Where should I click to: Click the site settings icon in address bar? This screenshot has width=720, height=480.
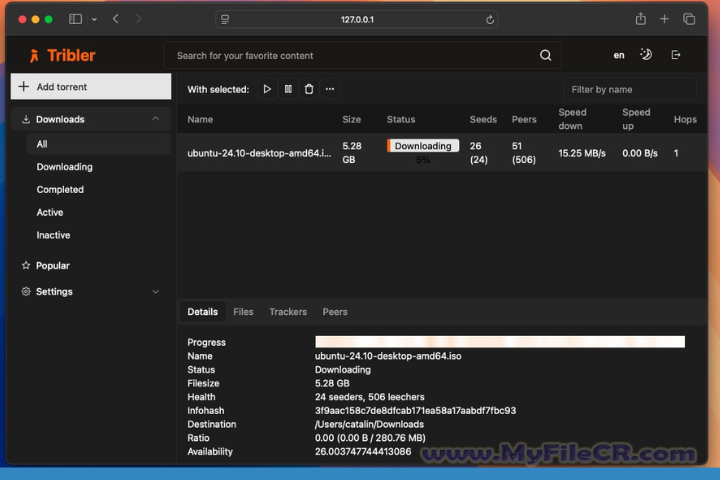(225, 19)
